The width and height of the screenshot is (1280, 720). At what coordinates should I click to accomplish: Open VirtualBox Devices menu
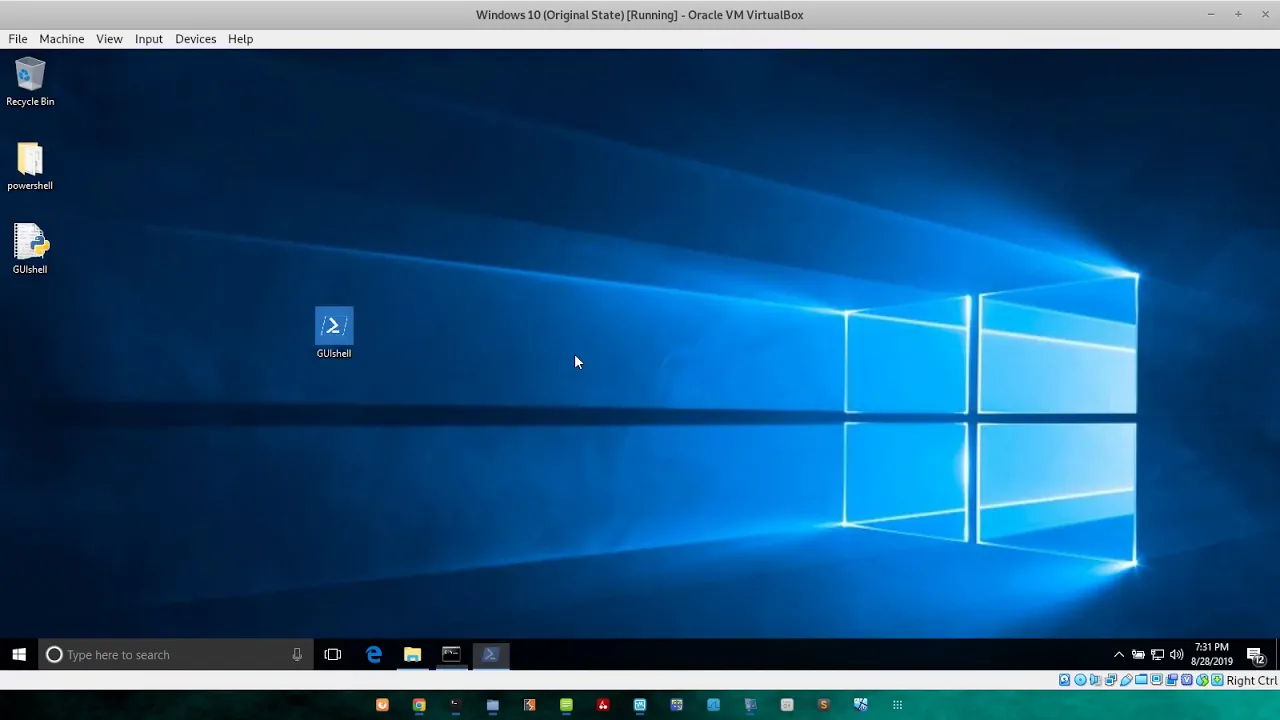coord(195,39)
